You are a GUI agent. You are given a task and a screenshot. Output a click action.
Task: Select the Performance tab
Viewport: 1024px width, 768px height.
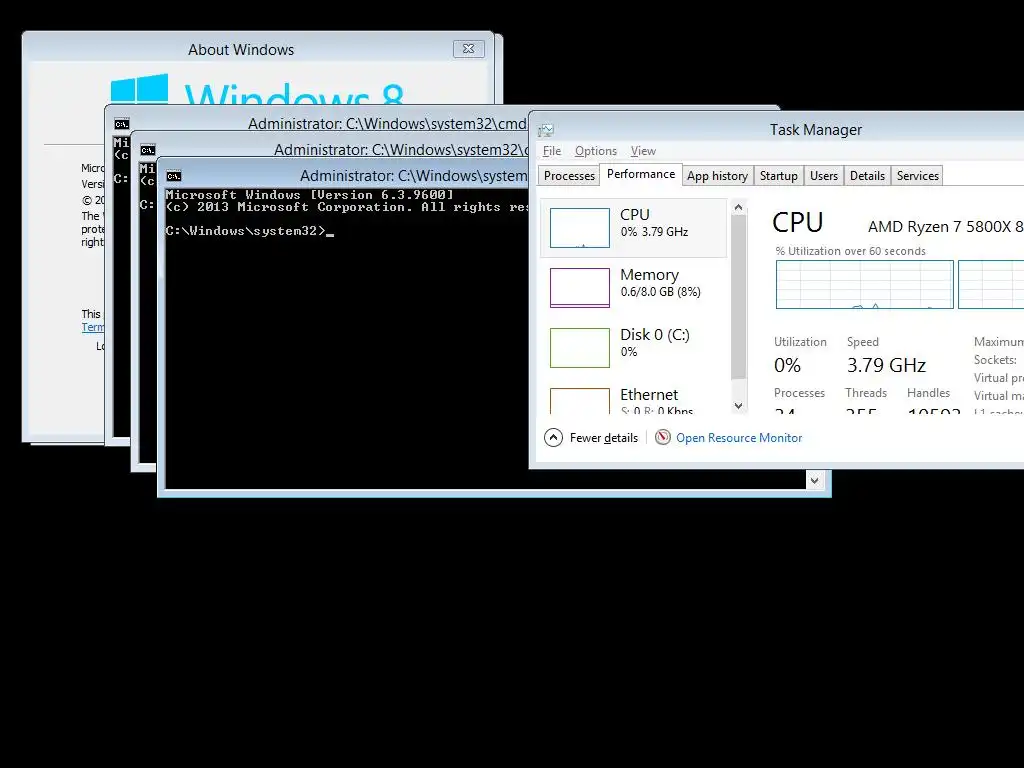click(641, 174)
